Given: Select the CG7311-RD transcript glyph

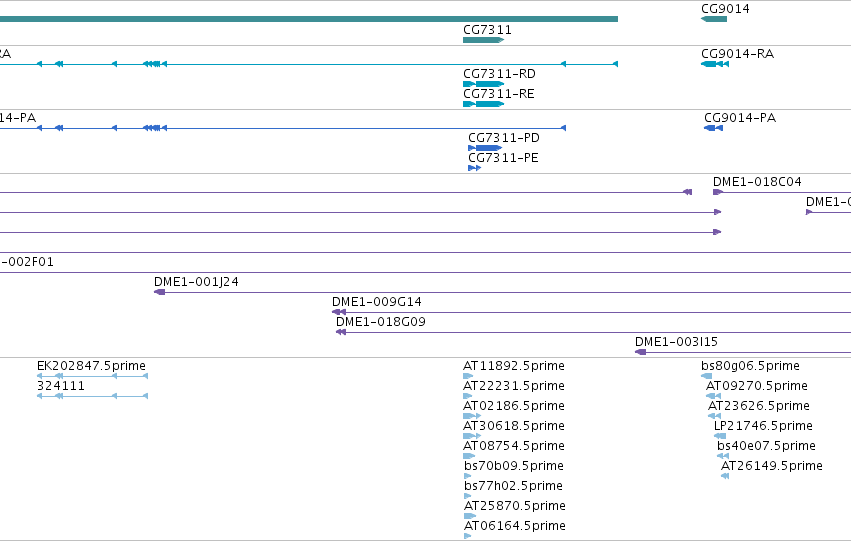Looking at the screenshot, I should pyautogui.click(x=484, y=84).
